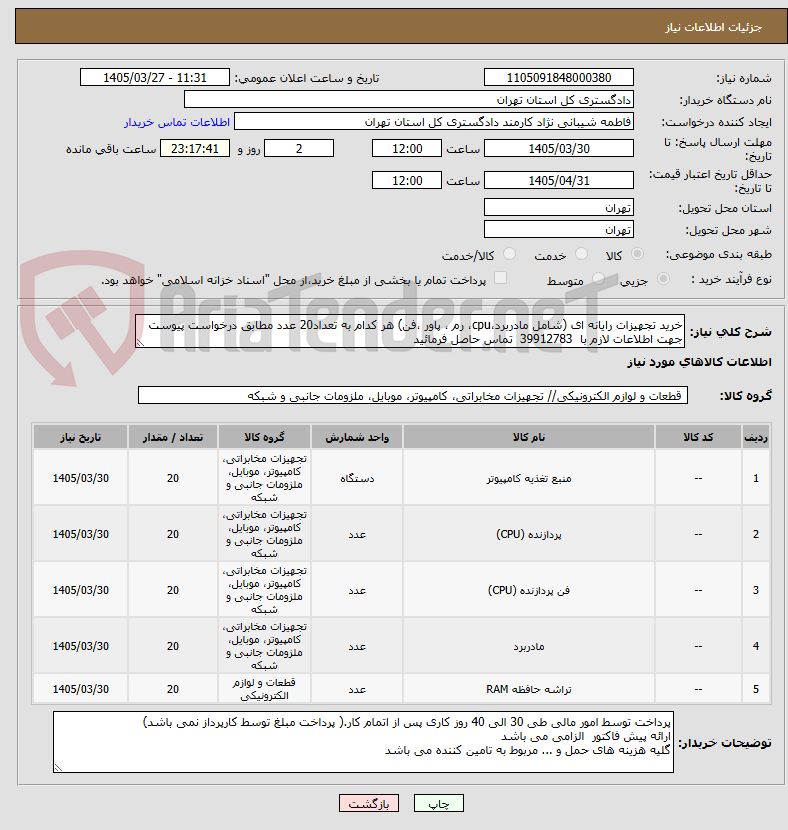Click the واحد شمارش column header
Viewport: 788px width, 830px height.
click(x=357, y=437)
